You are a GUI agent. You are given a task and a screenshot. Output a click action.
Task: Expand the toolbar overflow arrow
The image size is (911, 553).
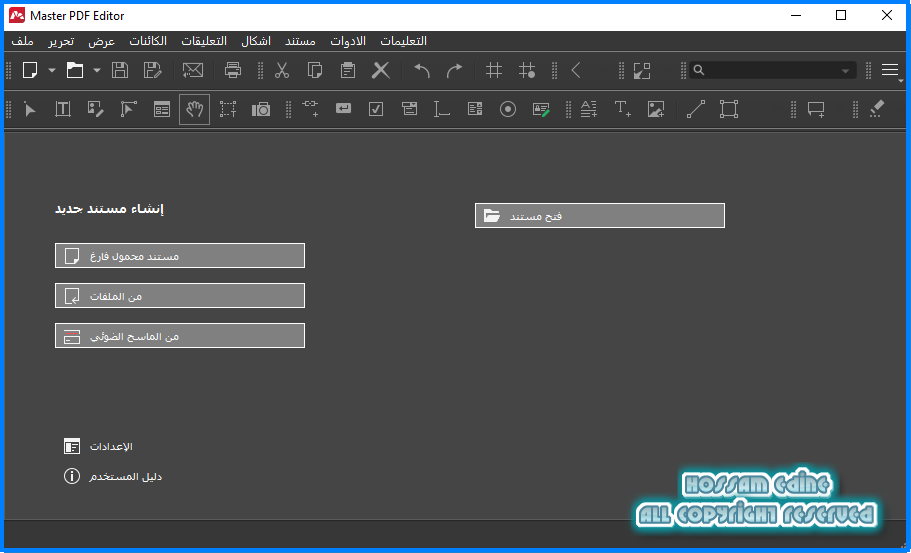[x=901, y=81]
